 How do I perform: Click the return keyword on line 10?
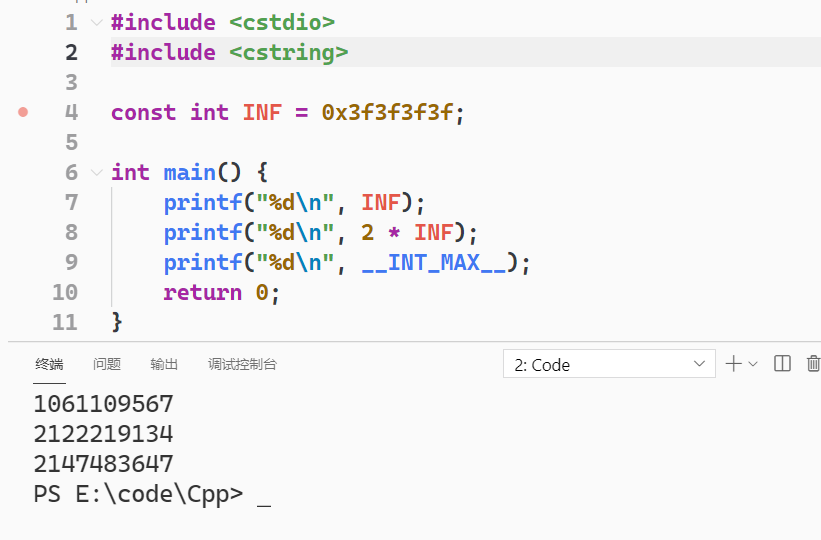click(203, 292)
